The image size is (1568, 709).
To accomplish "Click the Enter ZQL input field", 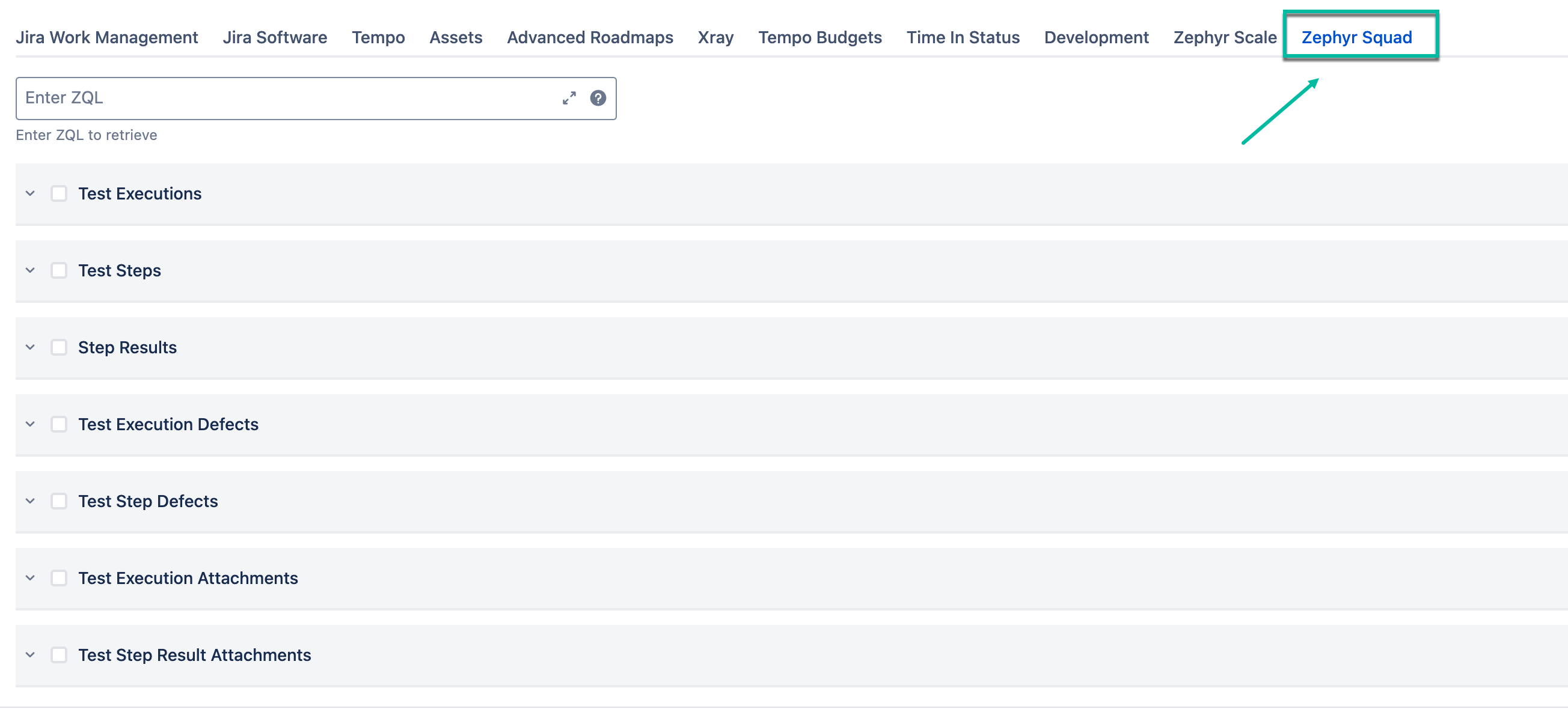I will coord(243,97).
